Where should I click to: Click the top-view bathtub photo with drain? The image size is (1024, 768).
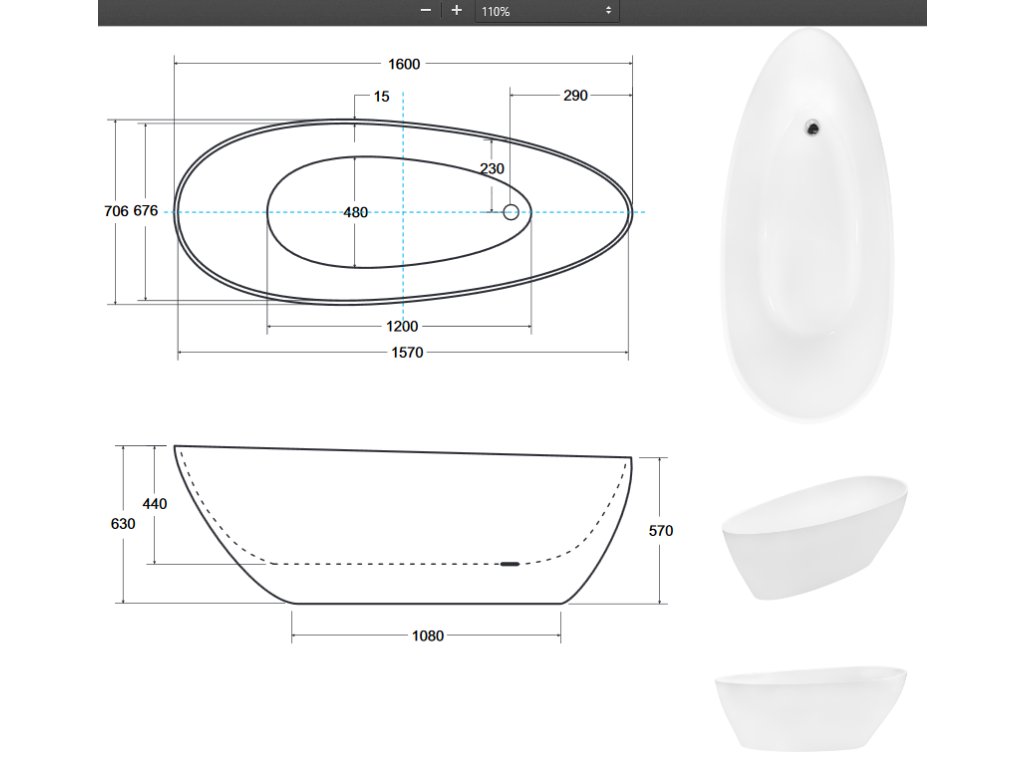click(x=808, y=224)
